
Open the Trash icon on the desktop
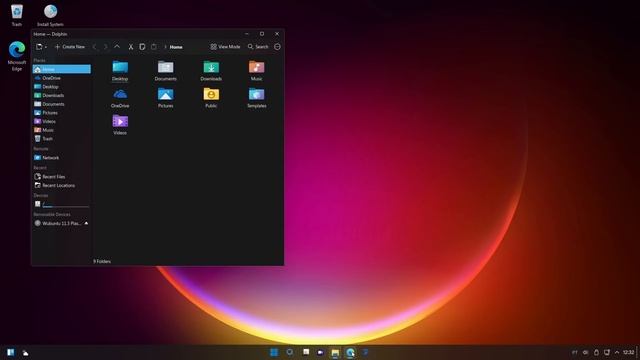click(17, 15)
